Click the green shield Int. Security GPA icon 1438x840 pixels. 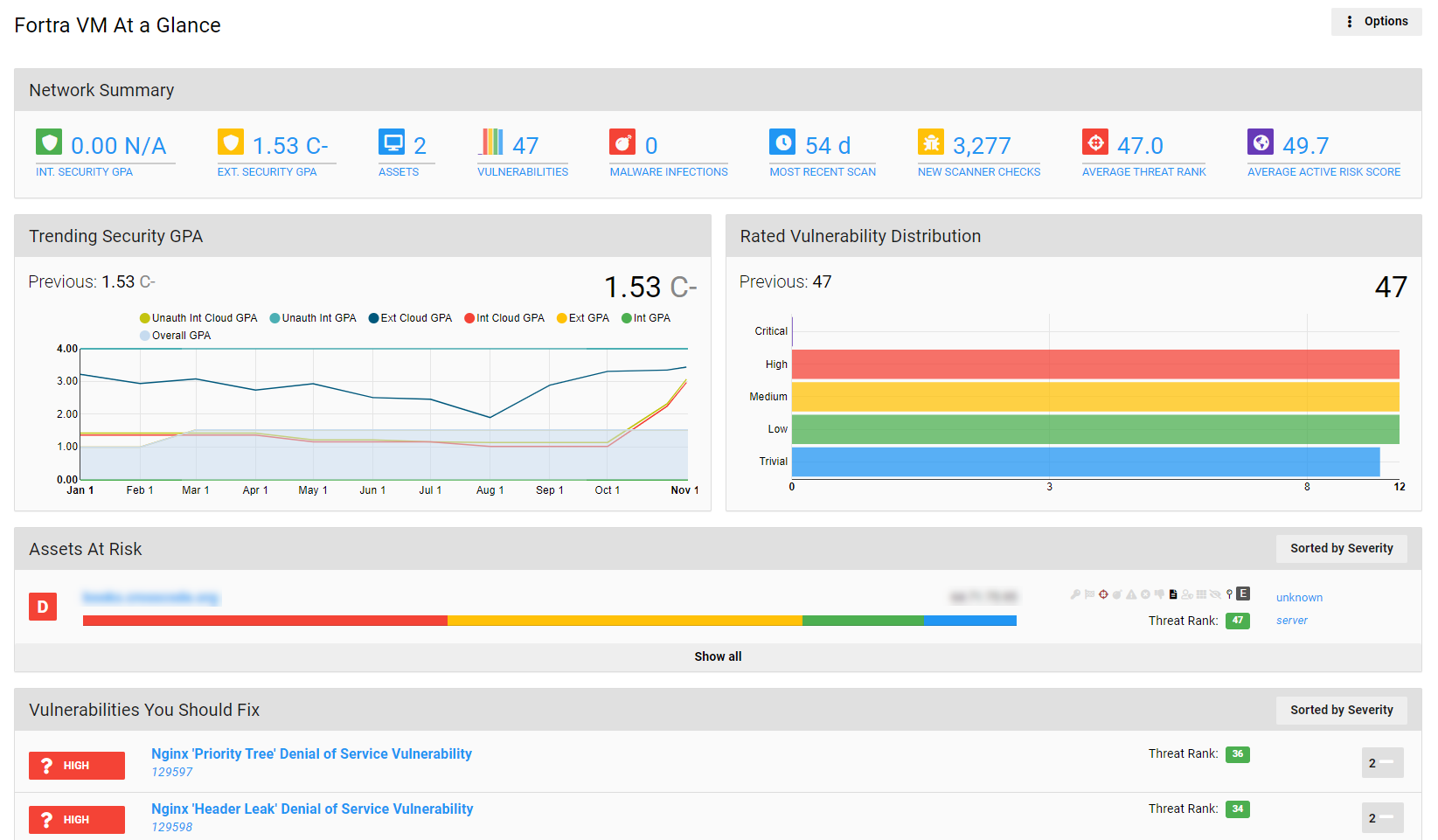pos(49,142)
